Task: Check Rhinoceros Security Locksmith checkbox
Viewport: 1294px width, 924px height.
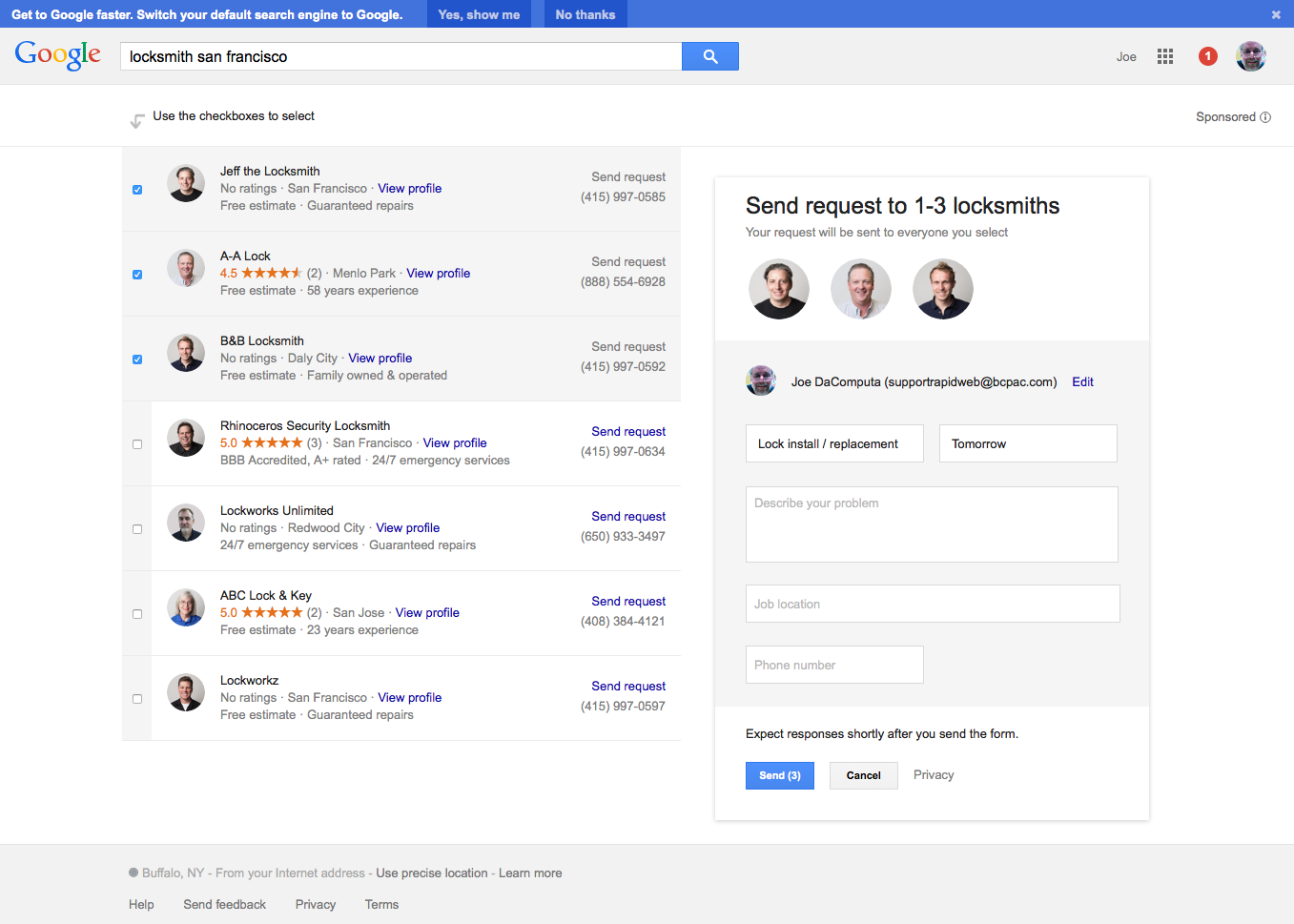Action: coord(137,444)
